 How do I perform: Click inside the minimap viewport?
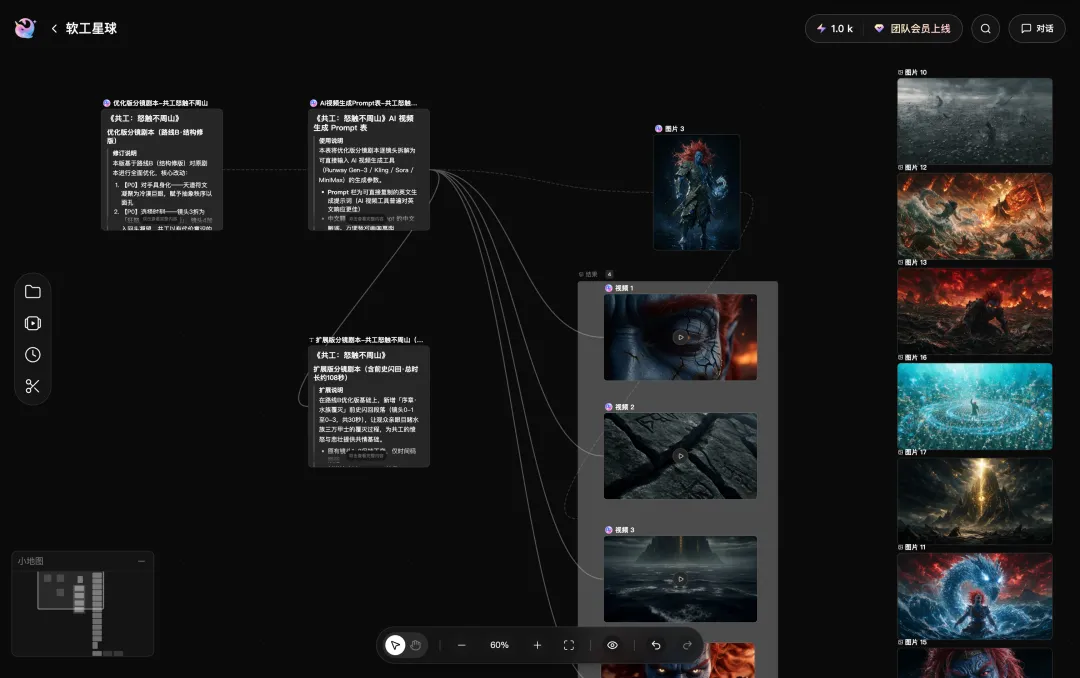tap(70, 590)
